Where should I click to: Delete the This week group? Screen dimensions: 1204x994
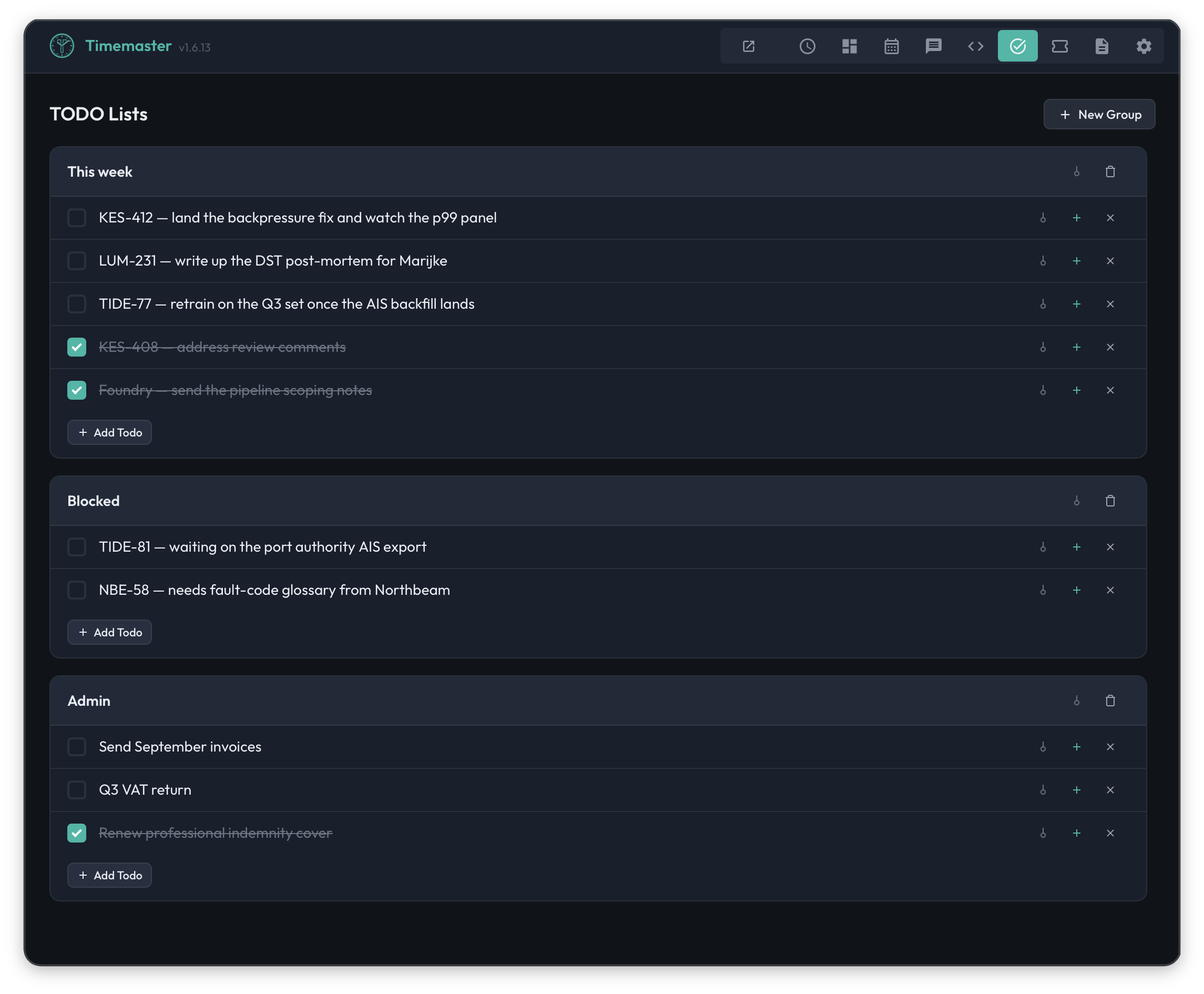1110,172
